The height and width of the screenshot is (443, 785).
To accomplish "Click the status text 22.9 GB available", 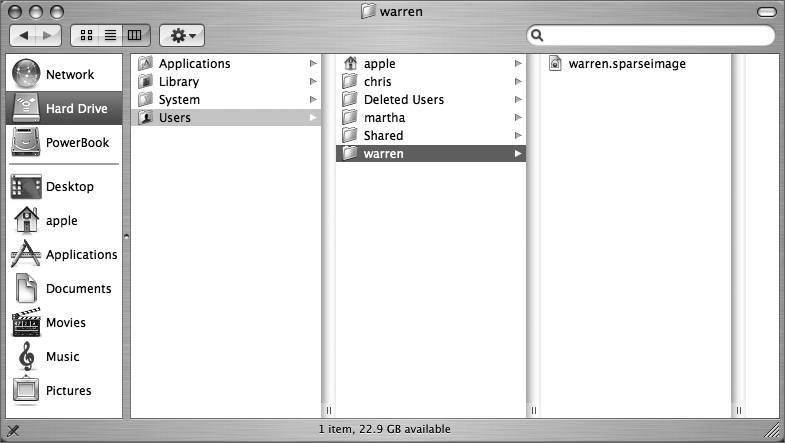I will point(405,429).
